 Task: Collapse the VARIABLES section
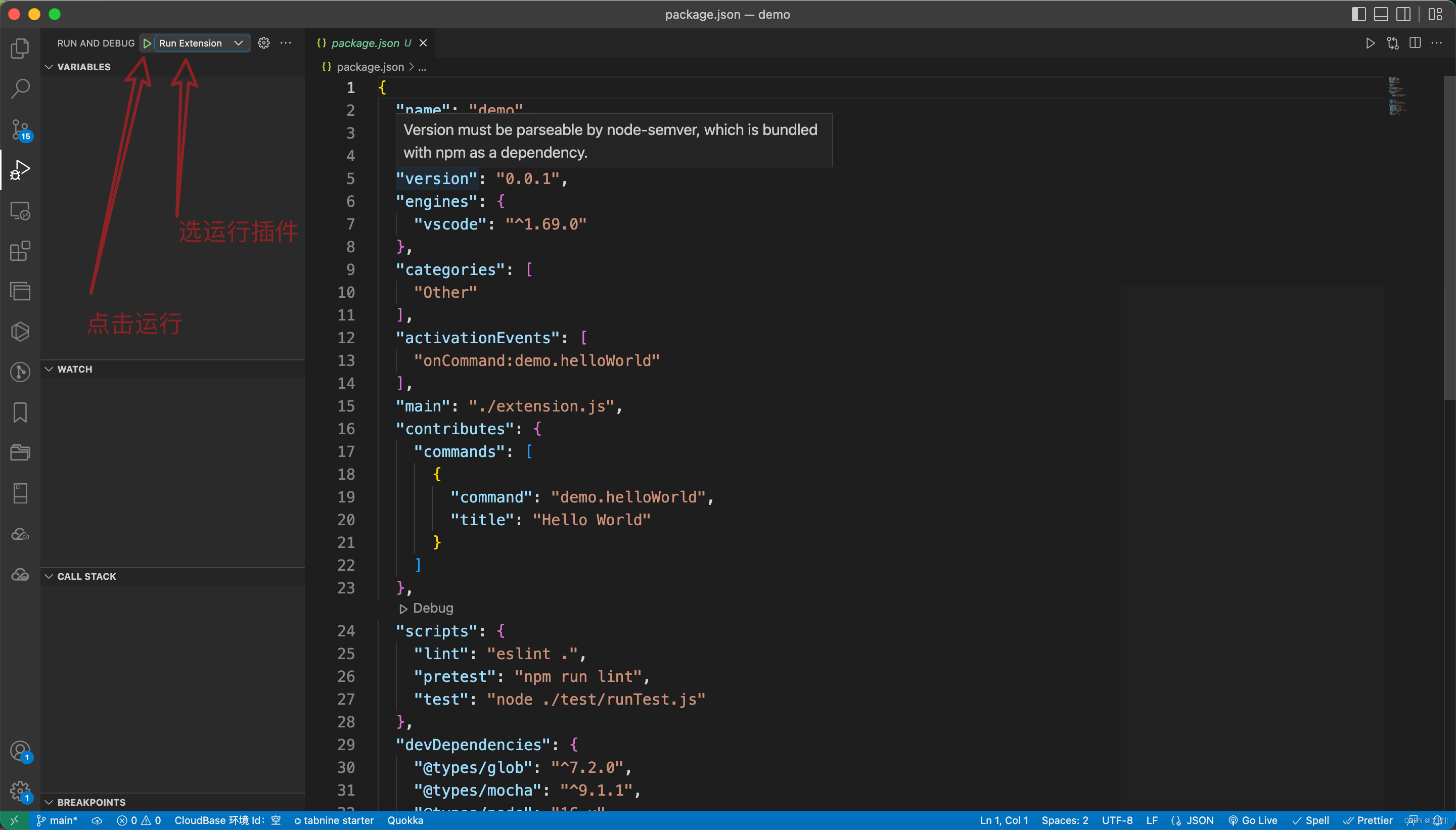[x=84, y=67]
